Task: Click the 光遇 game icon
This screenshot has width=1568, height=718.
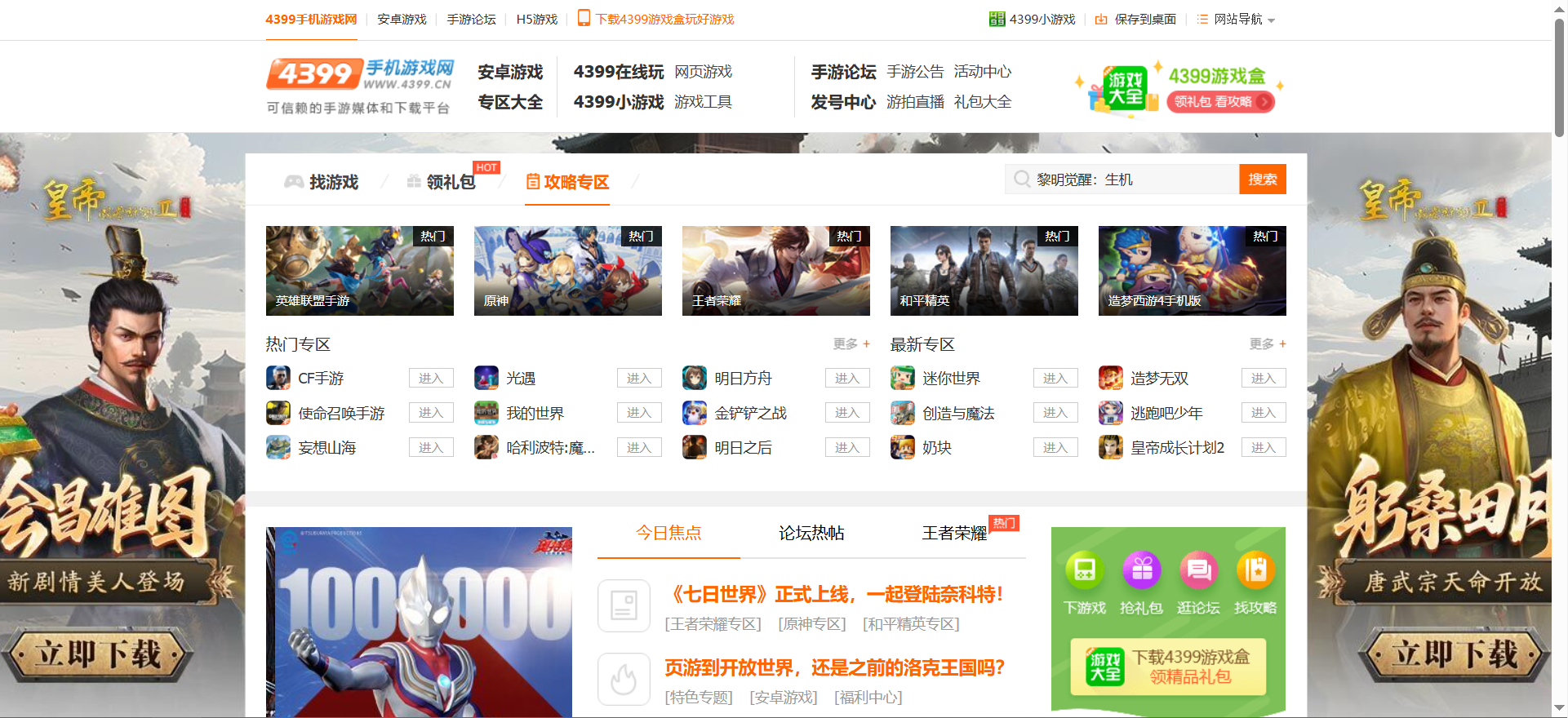Action: point(486,378)
